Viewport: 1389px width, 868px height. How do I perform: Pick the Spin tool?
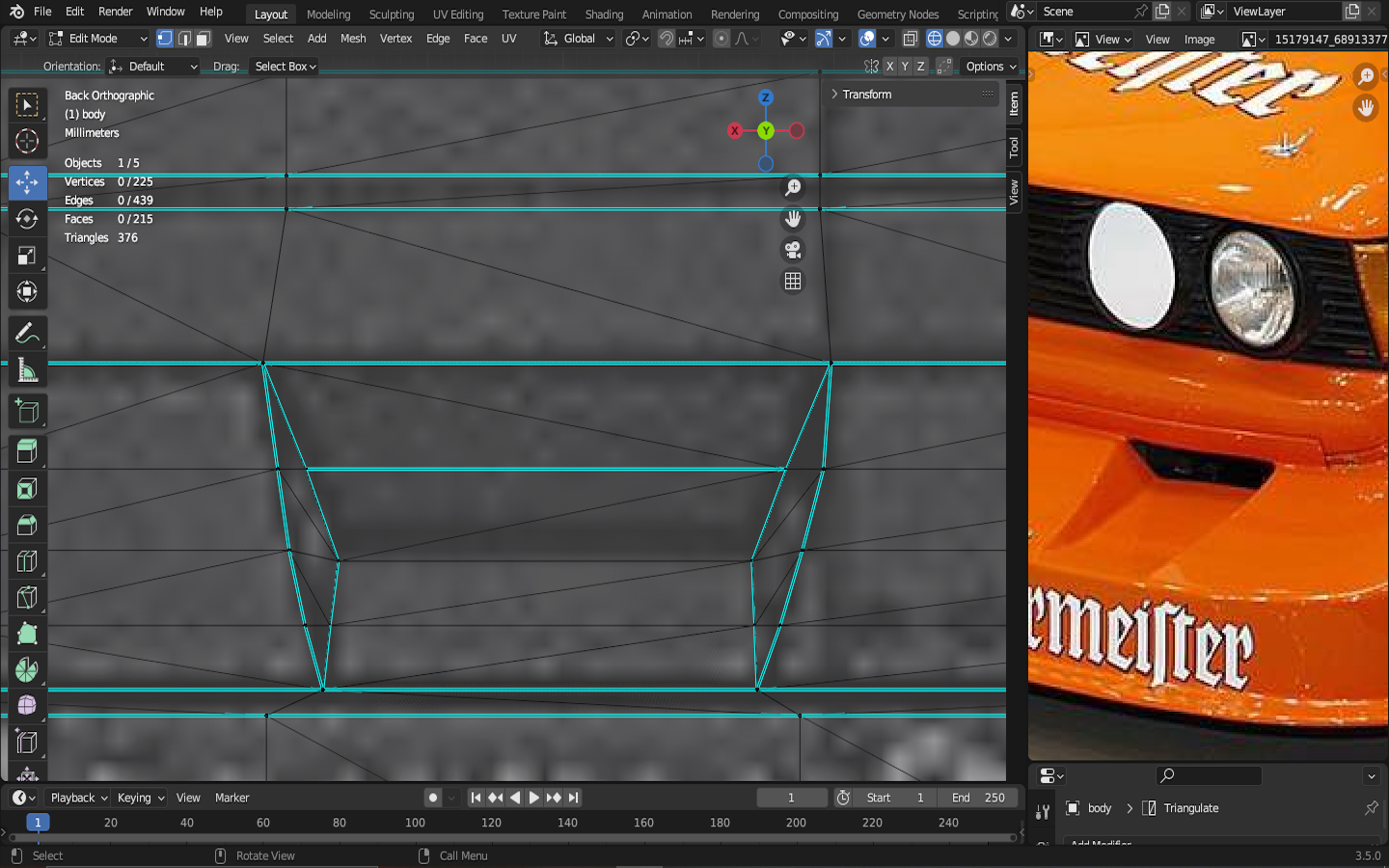(x=27, y=669)
